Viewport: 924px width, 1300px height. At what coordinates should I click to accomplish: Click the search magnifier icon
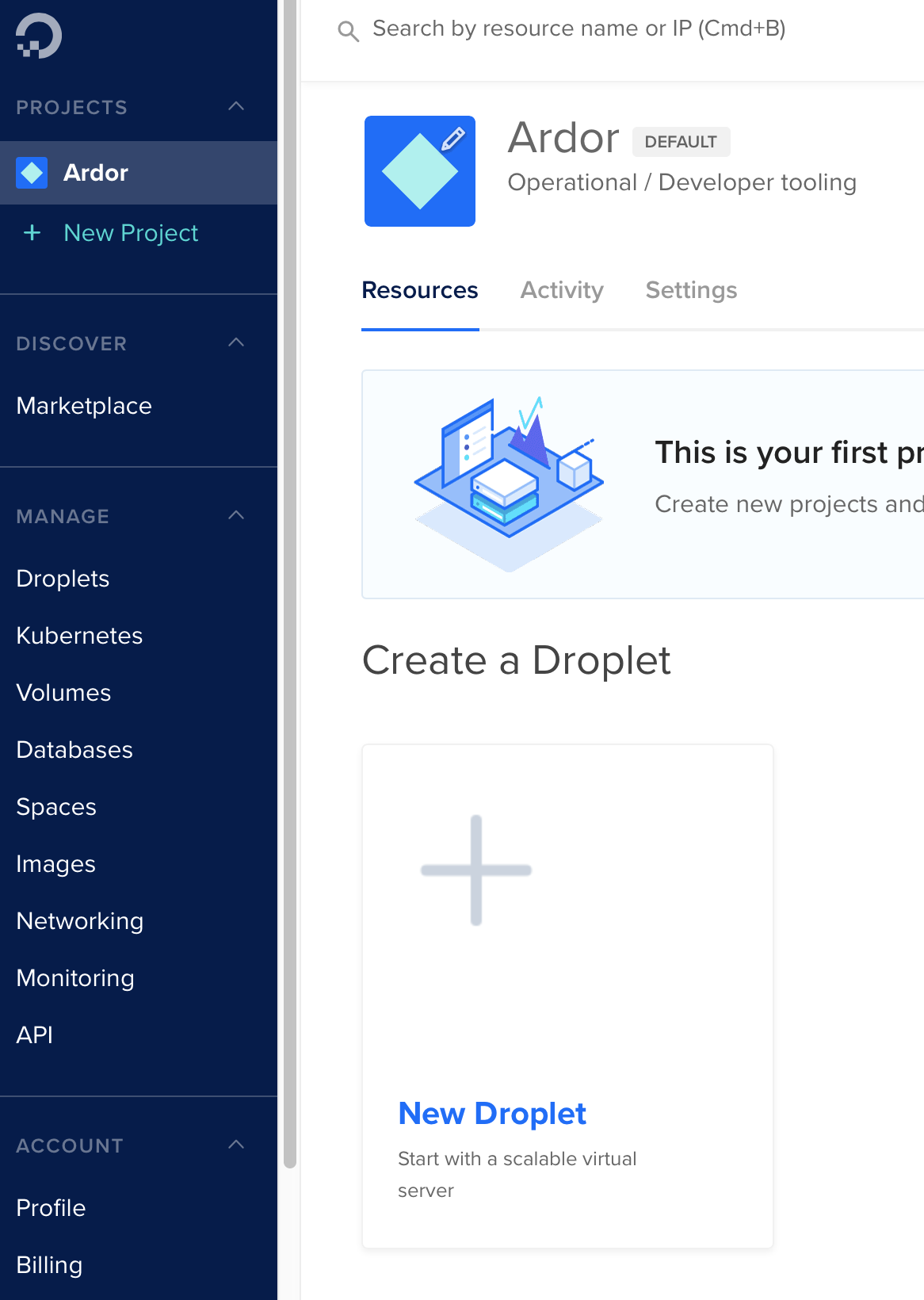point(348,31)
